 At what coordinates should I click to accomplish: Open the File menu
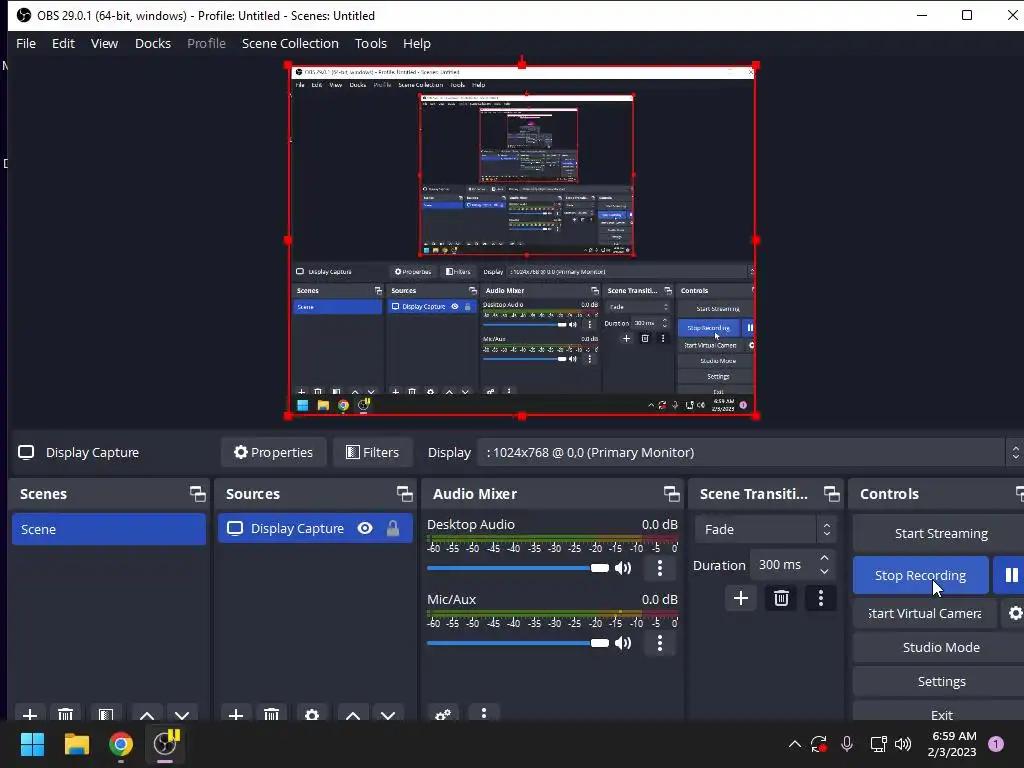26,43
